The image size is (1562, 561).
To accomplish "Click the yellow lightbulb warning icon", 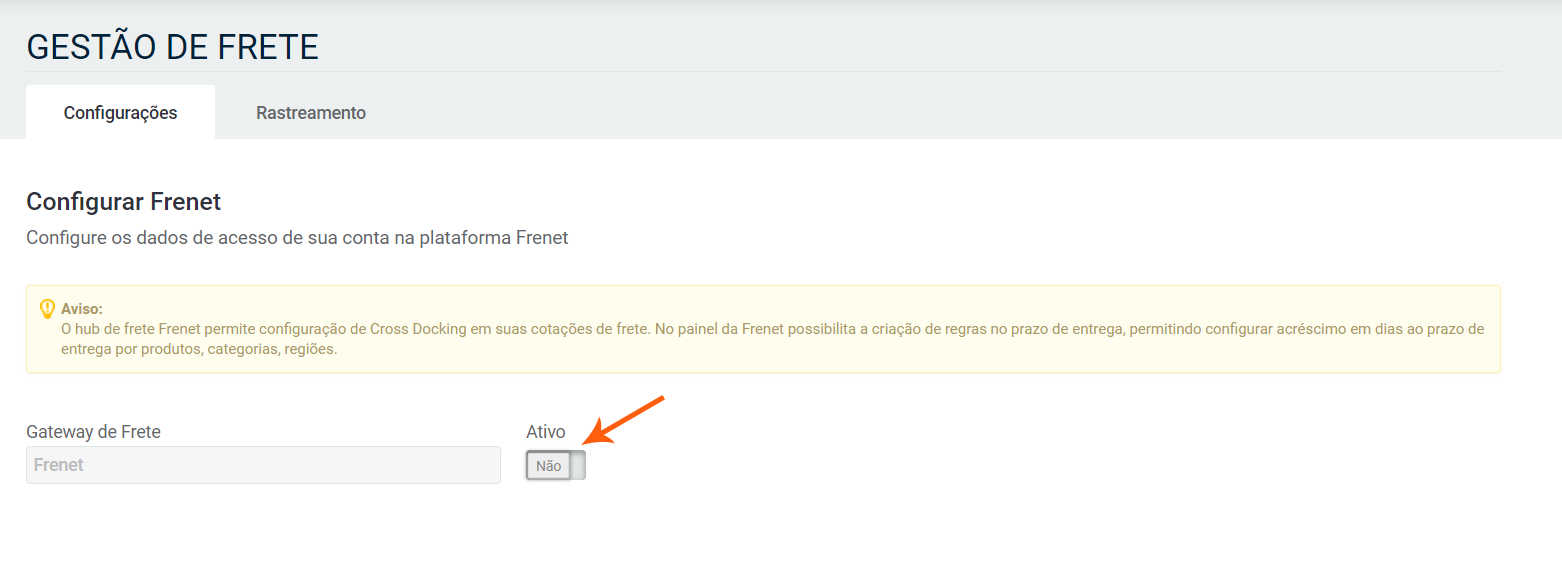I will tap(47, 309).
